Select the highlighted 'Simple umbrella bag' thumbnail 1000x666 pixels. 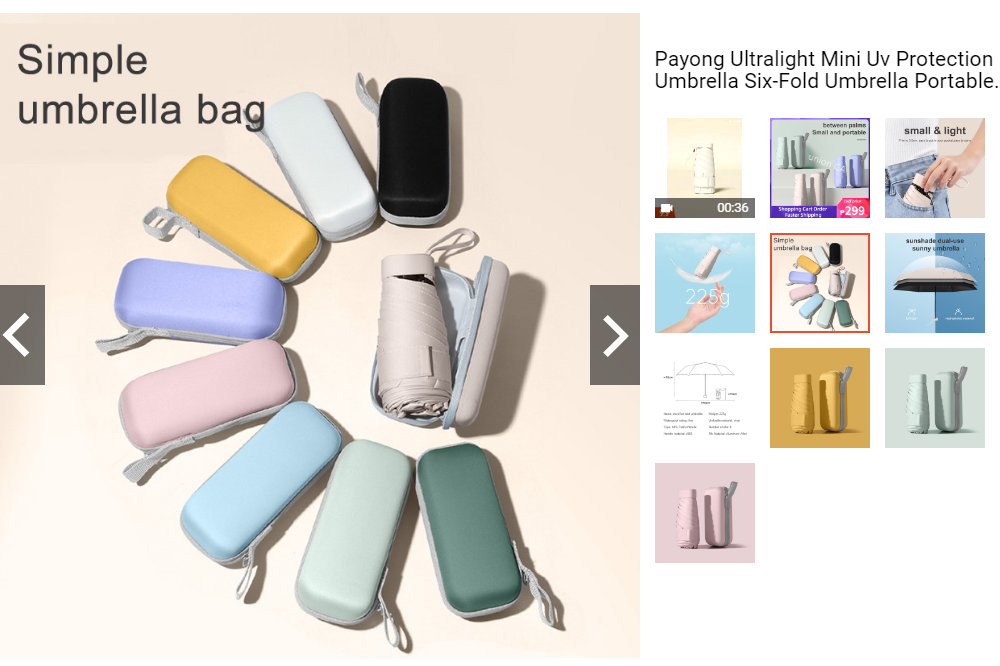point(820,283)
